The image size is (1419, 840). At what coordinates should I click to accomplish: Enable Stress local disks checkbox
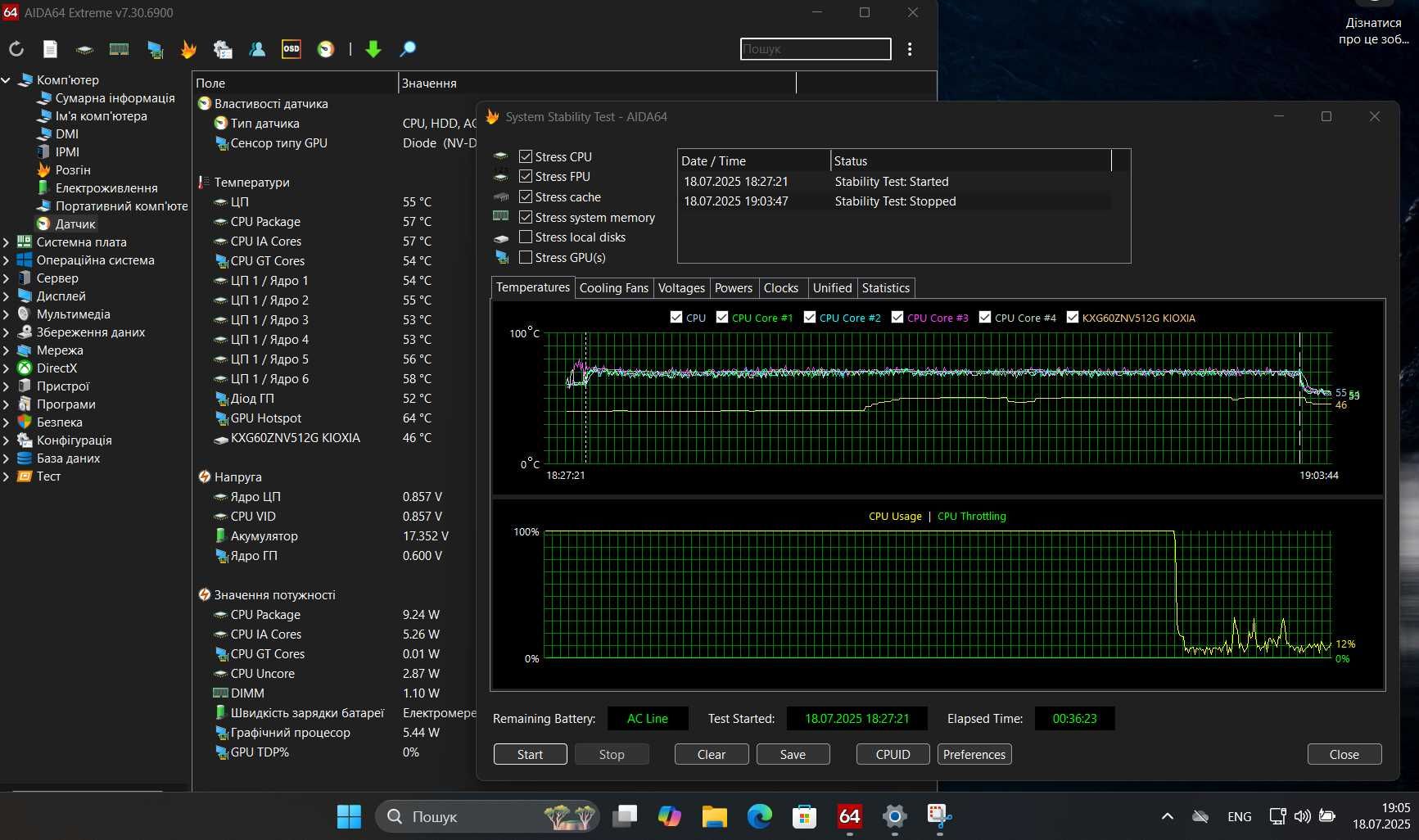tap(526, 237)
